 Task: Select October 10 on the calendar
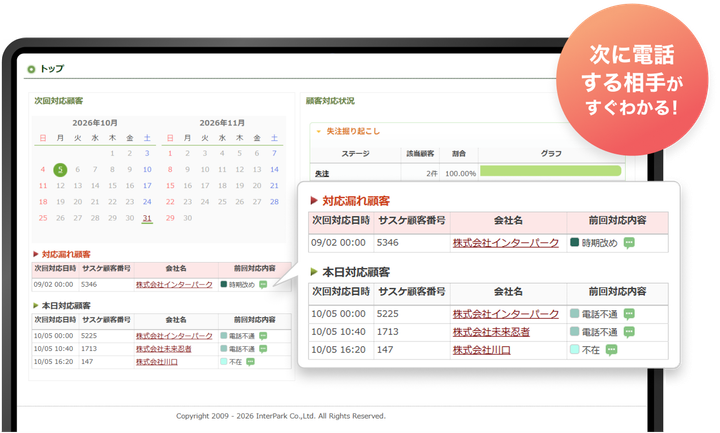point(147,169)
